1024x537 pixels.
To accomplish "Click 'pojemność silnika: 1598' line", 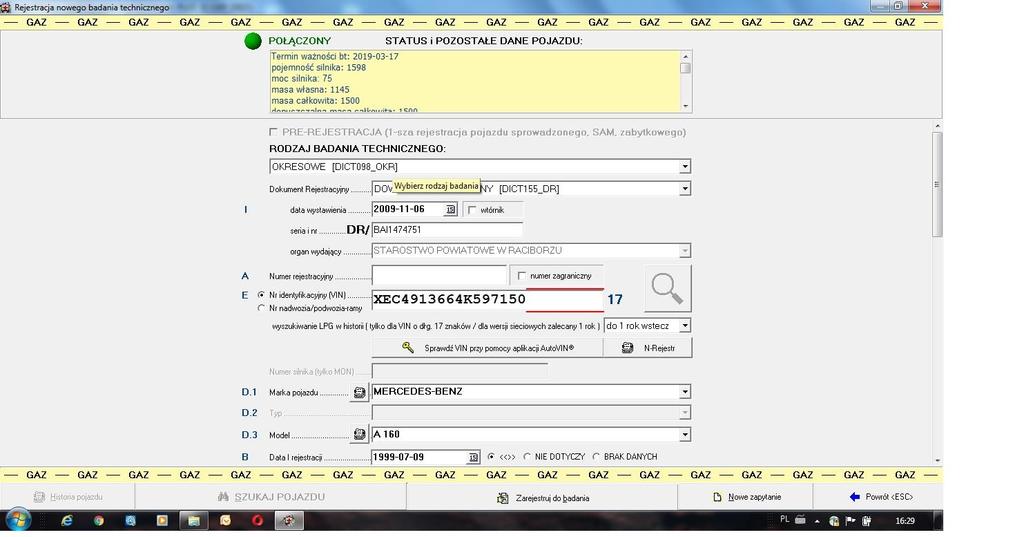I will pos(319,67).
